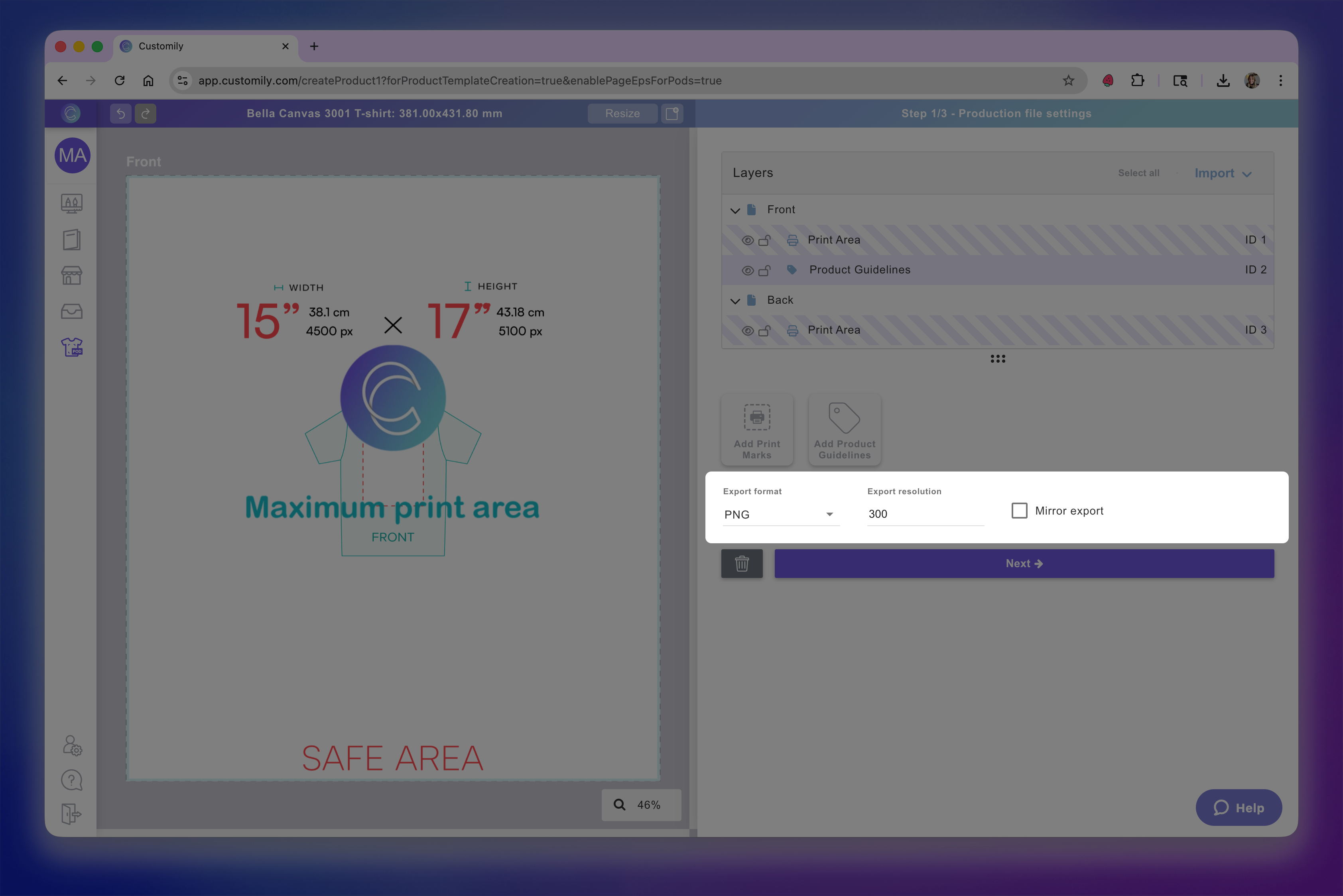
Task: Click the printer icon of Front Print Area
Action: click(x=792, y=240)
